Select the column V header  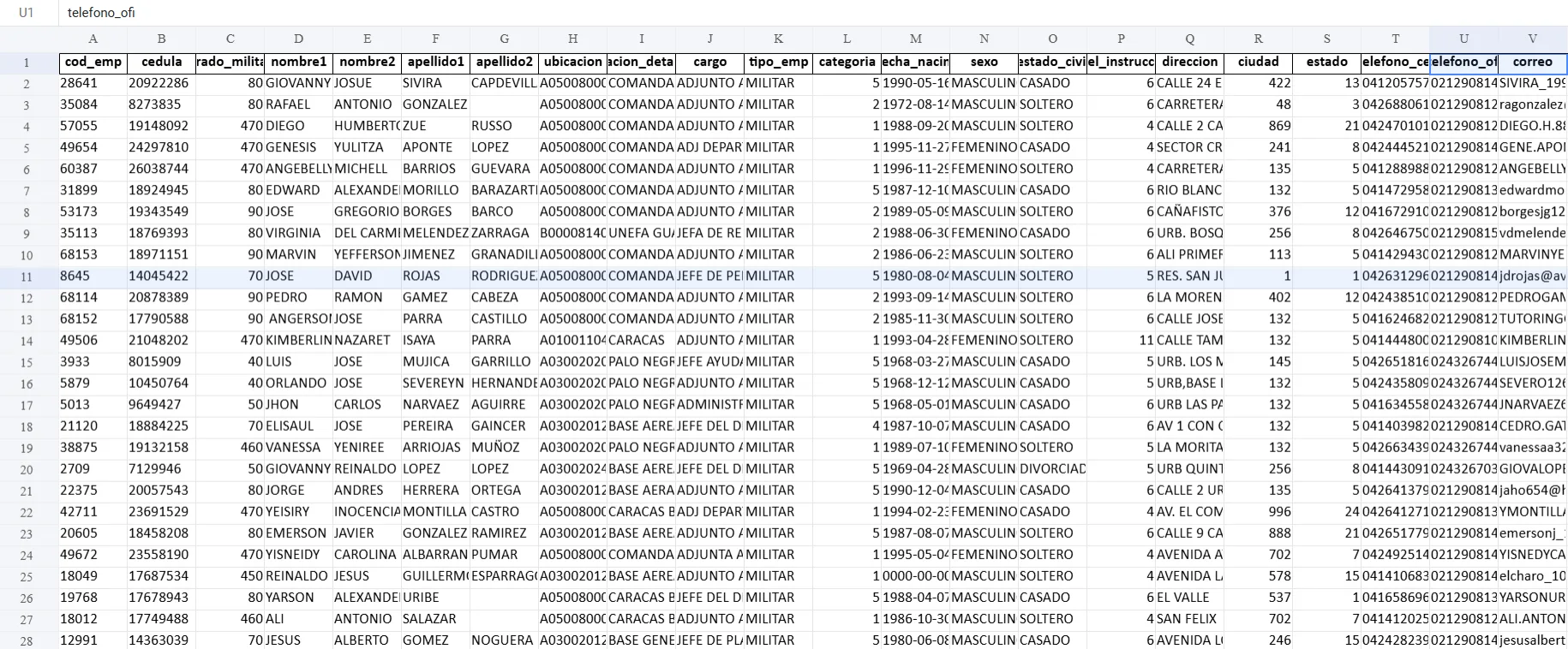coord(1532,39)
